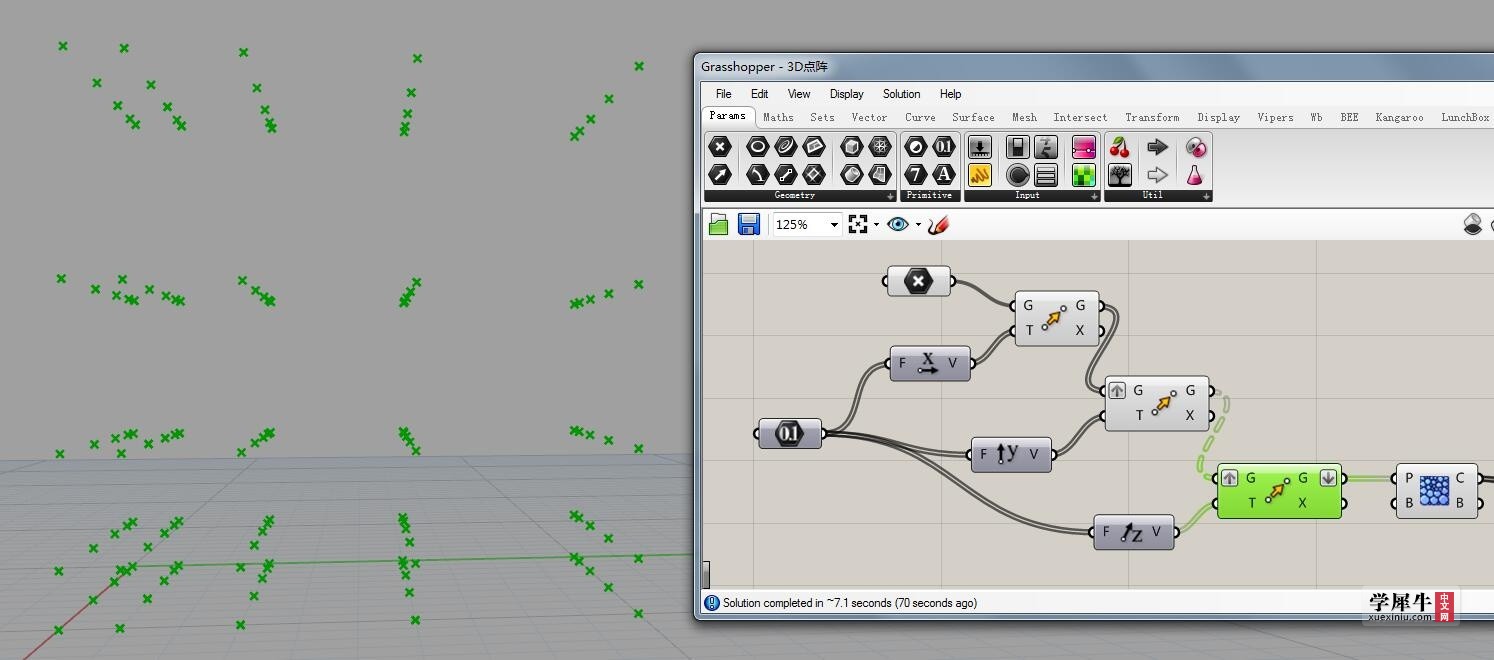Switch to the Kangaroo tab
1494x660 pixels.
pos(1399,117)
